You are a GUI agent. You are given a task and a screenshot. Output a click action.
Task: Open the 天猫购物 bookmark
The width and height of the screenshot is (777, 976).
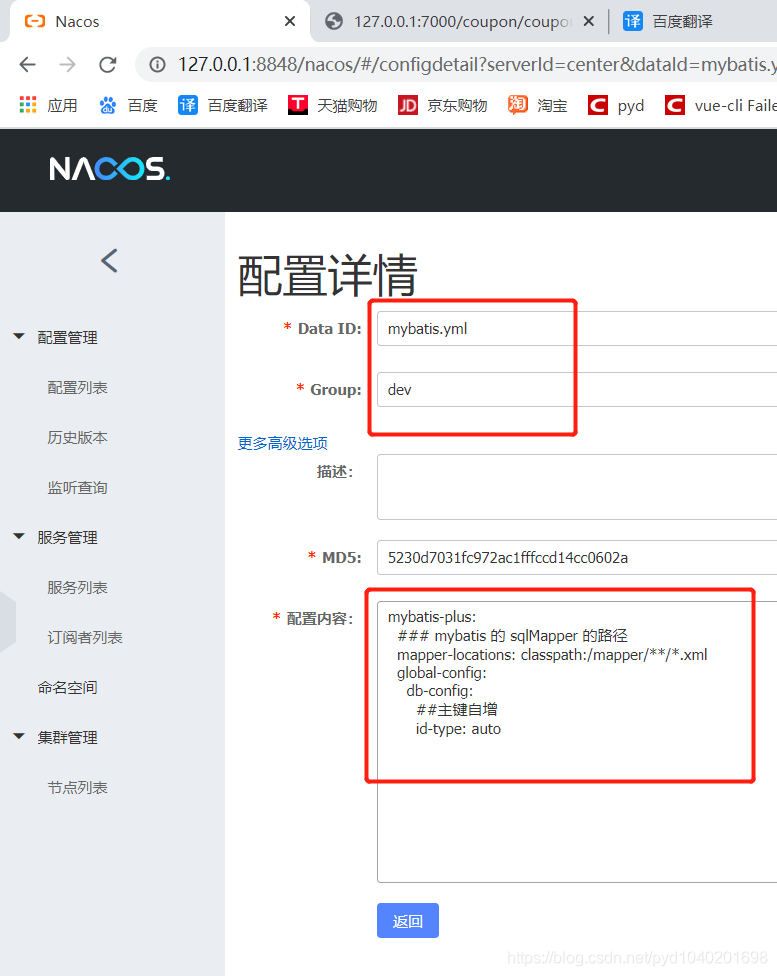click(332, 105)
